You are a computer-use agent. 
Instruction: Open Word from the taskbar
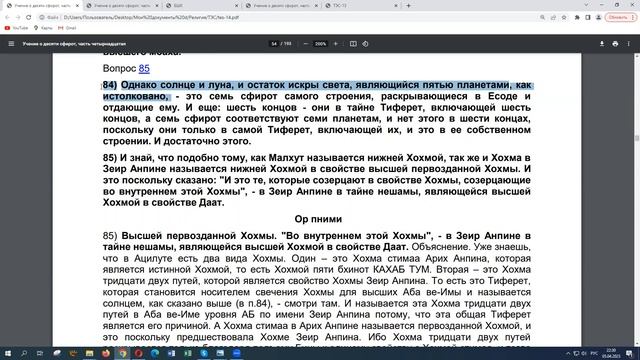click(171, 353)
